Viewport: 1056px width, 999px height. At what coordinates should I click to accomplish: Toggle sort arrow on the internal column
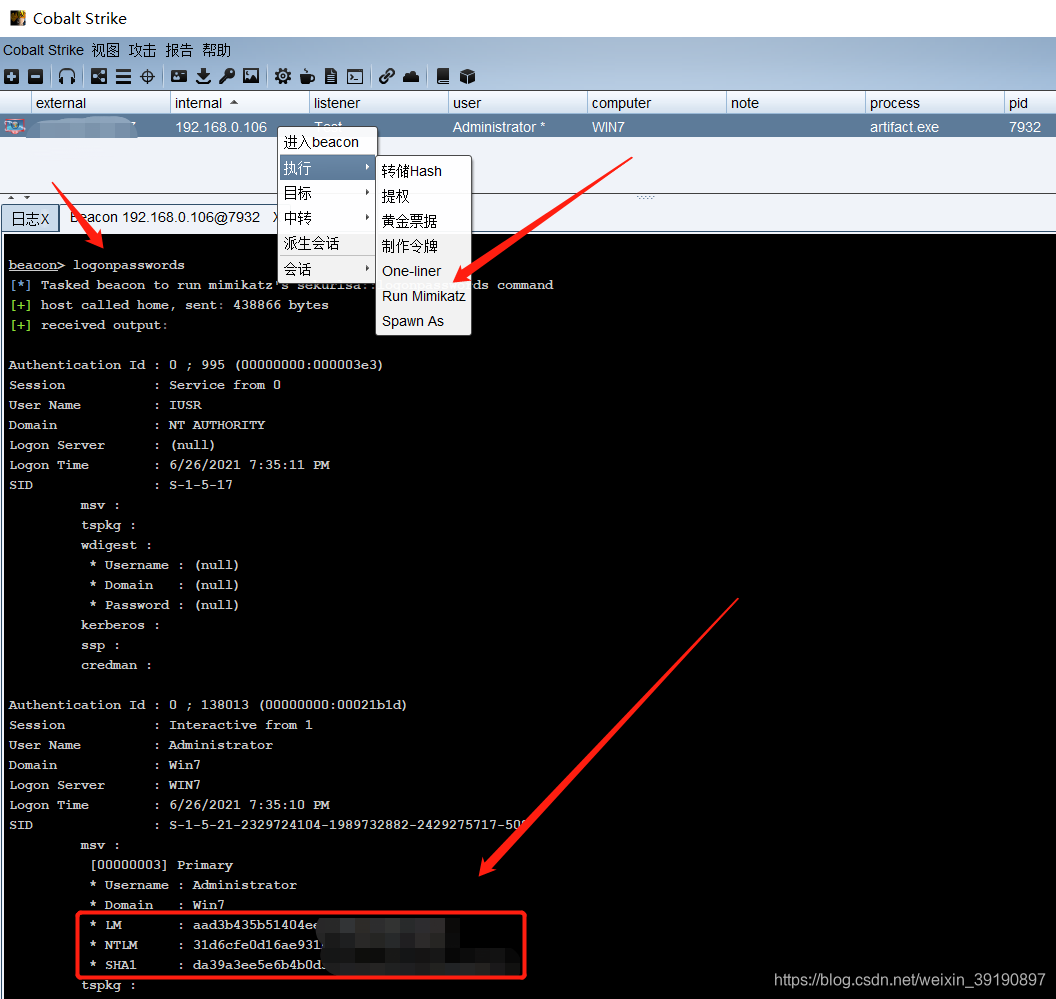pyautogui.click(x=234, y=102)
